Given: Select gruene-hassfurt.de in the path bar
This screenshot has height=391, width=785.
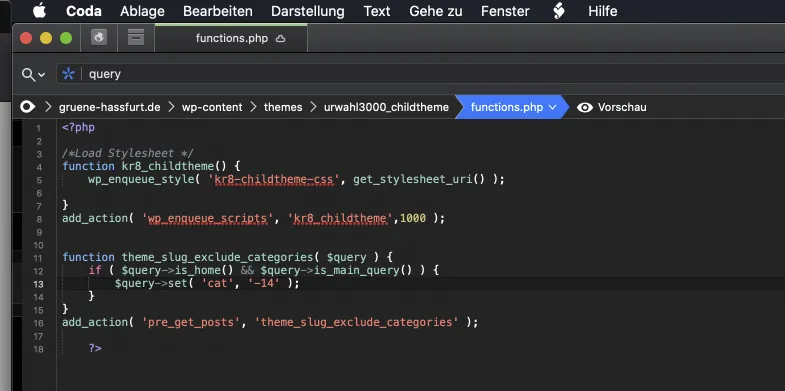Looking at the screenshot, I should (x=110, y=107).
